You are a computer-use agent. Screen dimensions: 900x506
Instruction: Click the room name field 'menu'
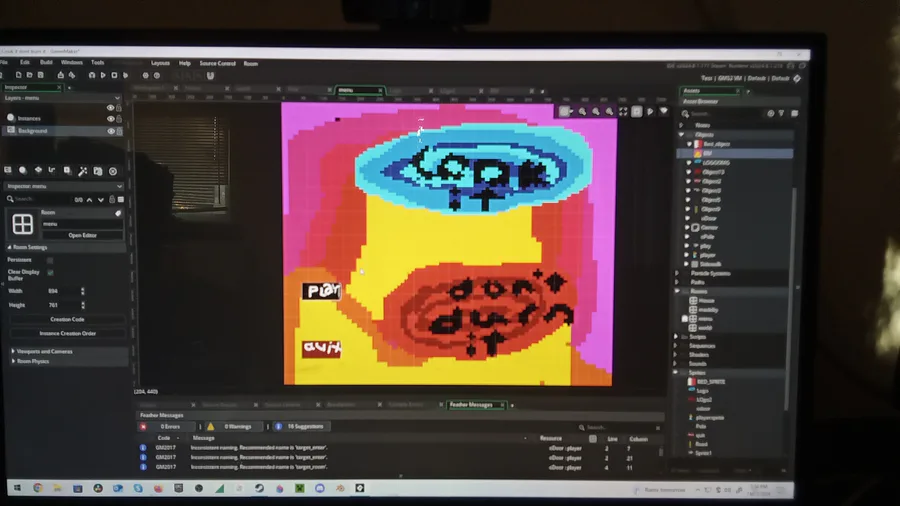82,224
